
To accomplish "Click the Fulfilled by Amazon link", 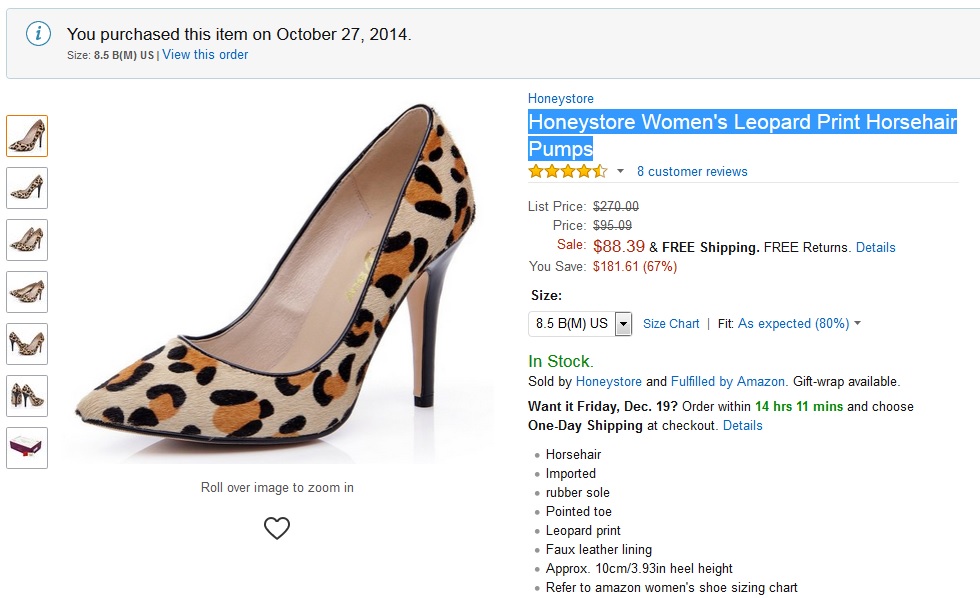I will click(x=728, y=381).
